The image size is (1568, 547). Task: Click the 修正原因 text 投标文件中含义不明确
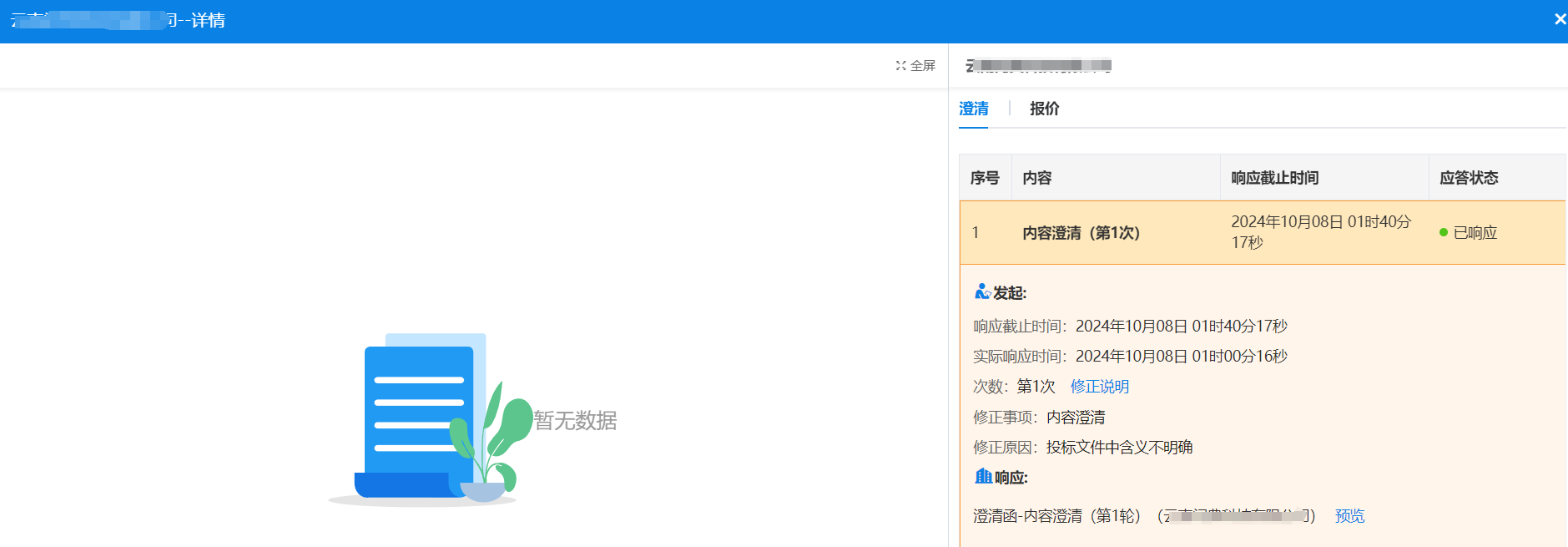1119,448
